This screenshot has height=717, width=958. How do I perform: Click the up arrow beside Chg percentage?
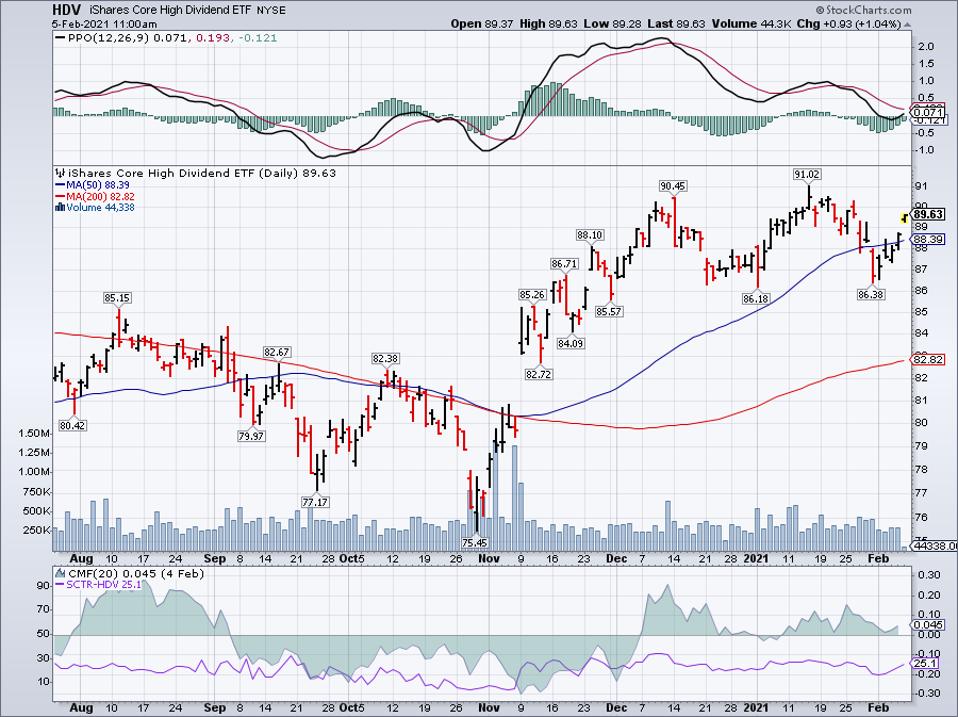pyautogui.click(x=907, y=24)
